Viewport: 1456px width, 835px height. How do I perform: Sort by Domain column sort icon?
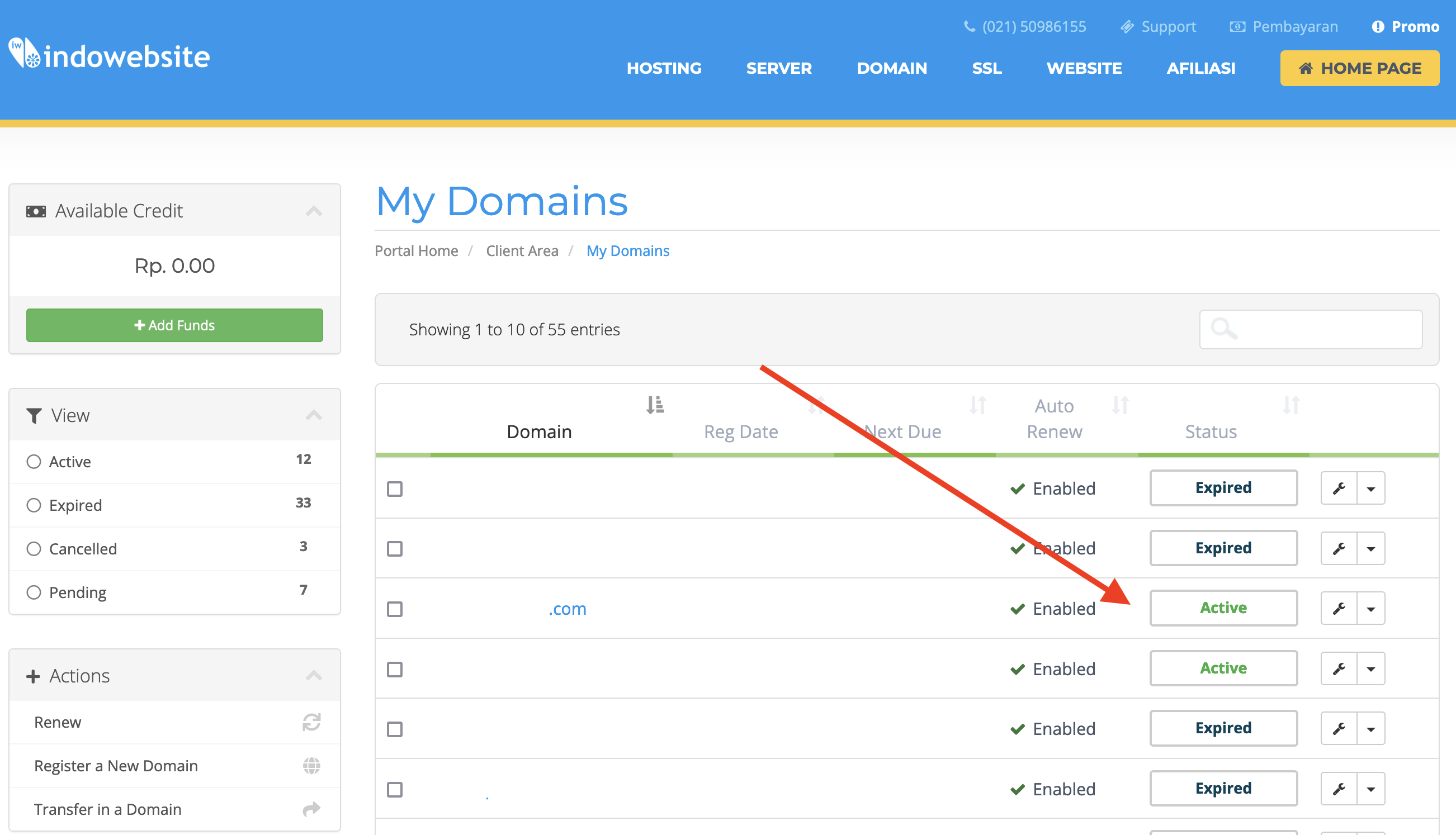[x=655, y=405]
